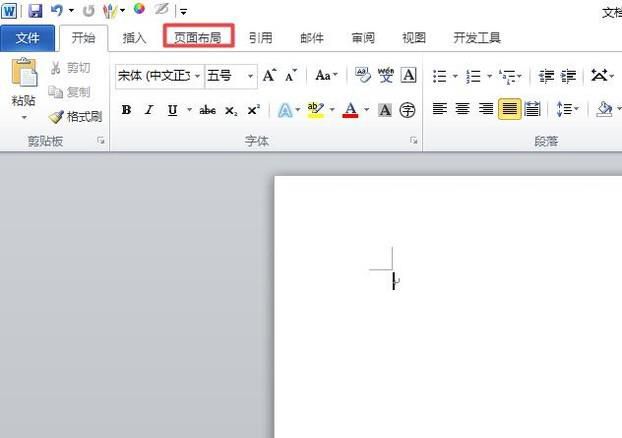Click the Center alignment icon
The width and height of the screenshot is (622, 438).
(463, 110)
